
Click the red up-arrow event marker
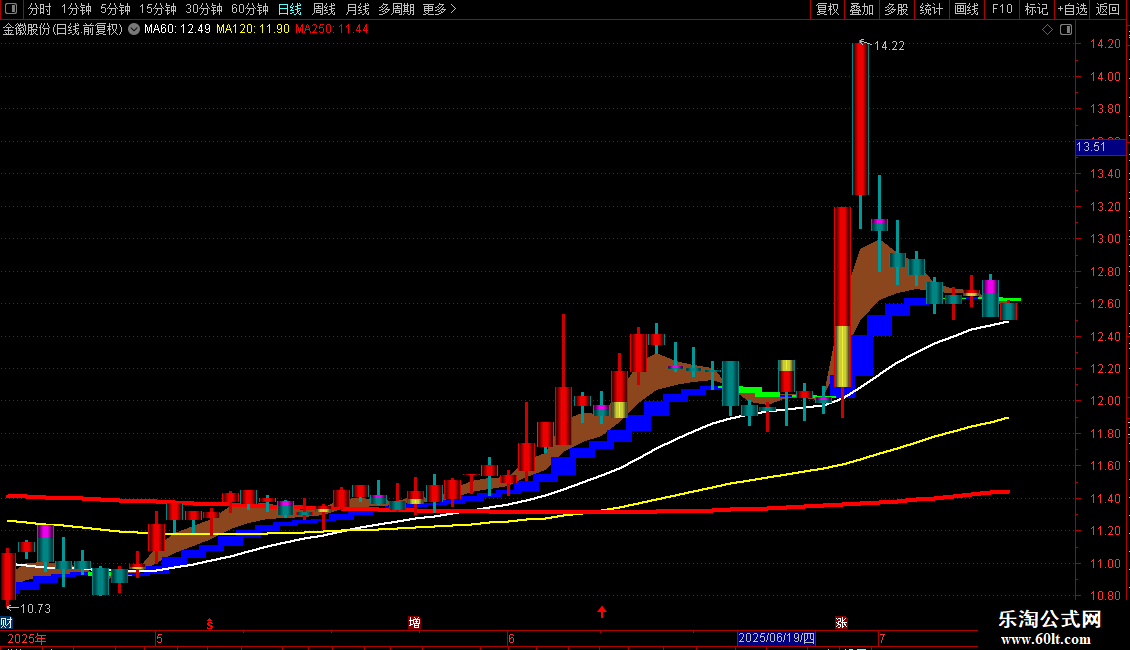pos(602,612)
